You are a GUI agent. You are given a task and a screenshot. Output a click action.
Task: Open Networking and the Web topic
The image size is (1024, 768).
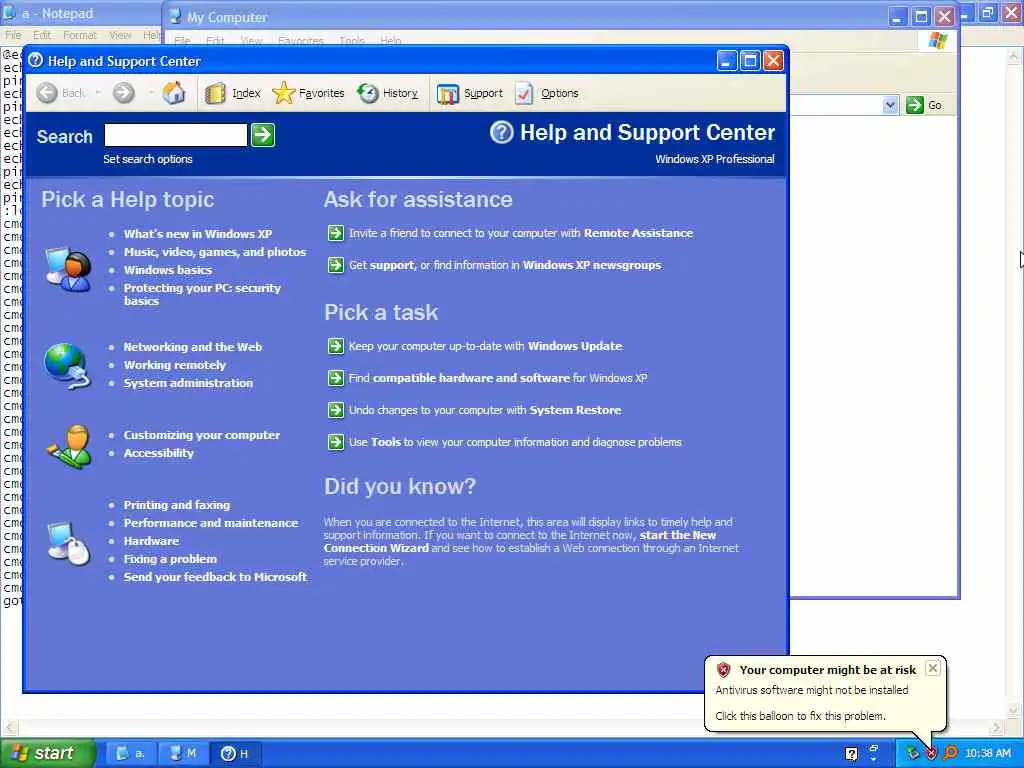pyautogui.click(x=193, y=347)
